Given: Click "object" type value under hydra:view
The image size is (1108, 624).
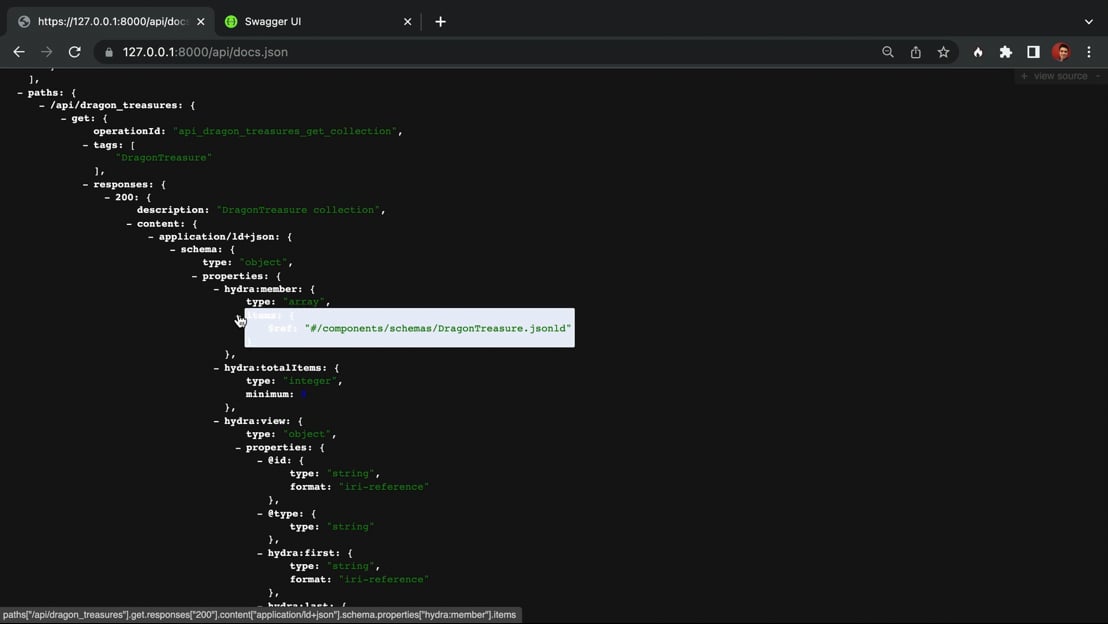Looking at the screenshot, I should (307, 434).
